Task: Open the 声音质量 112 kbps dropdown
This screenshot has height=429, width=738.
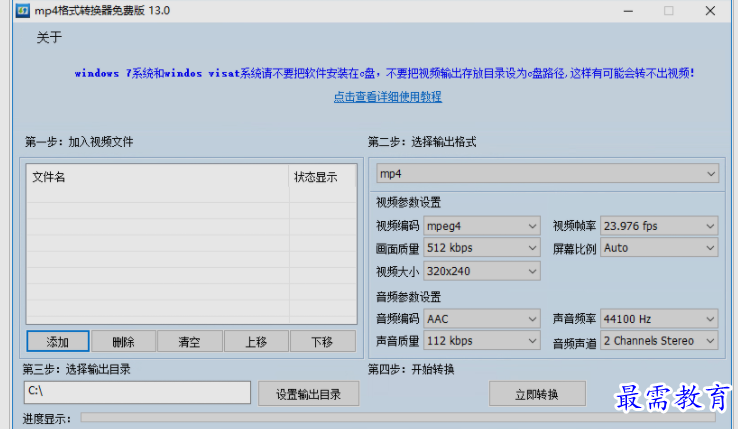Action: pos(482,340)
